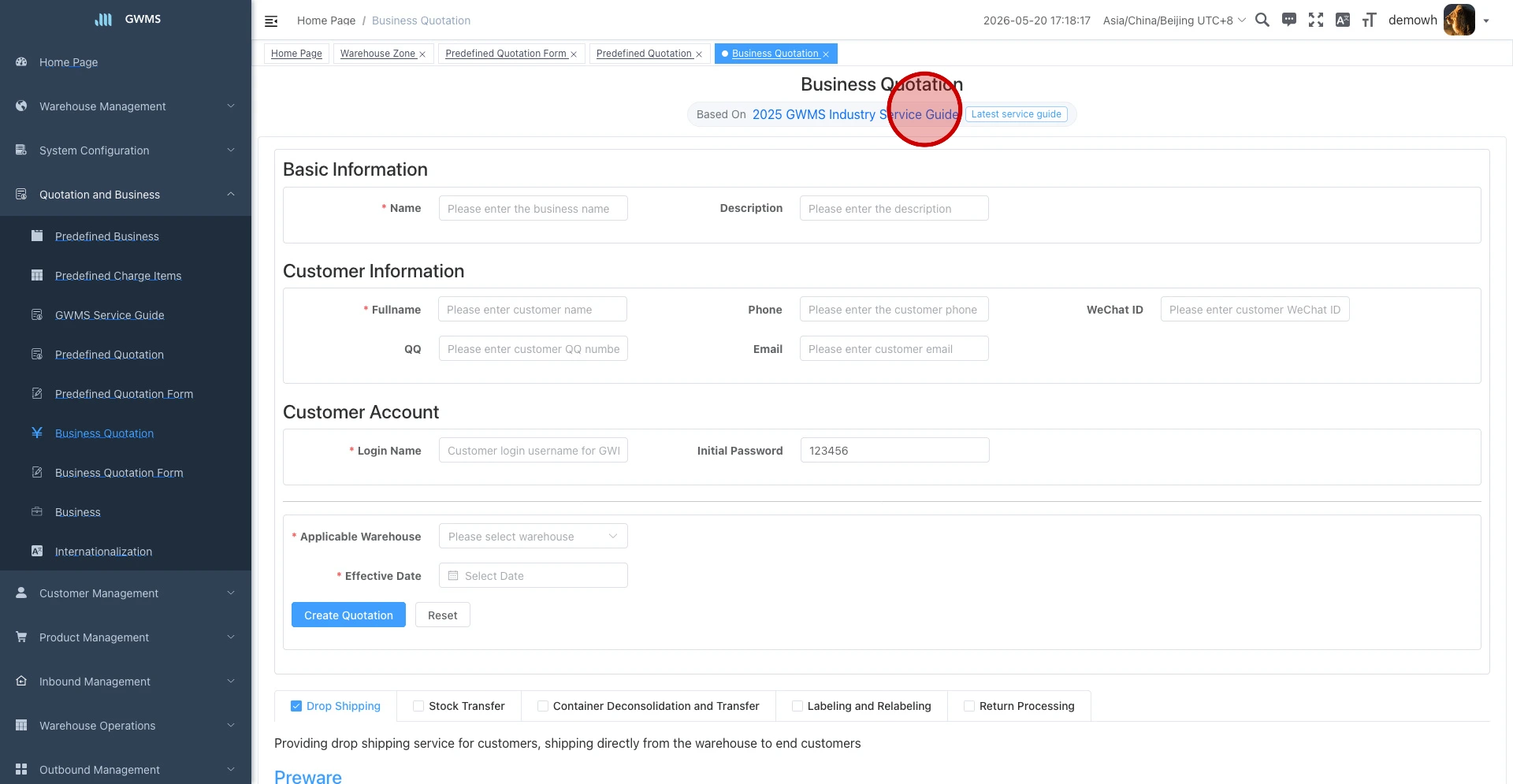Image resolution: width=1513 pixels, height=784 pixels.
Task: Click the GWMS Service Guide icon
Action: coord(37,314)
